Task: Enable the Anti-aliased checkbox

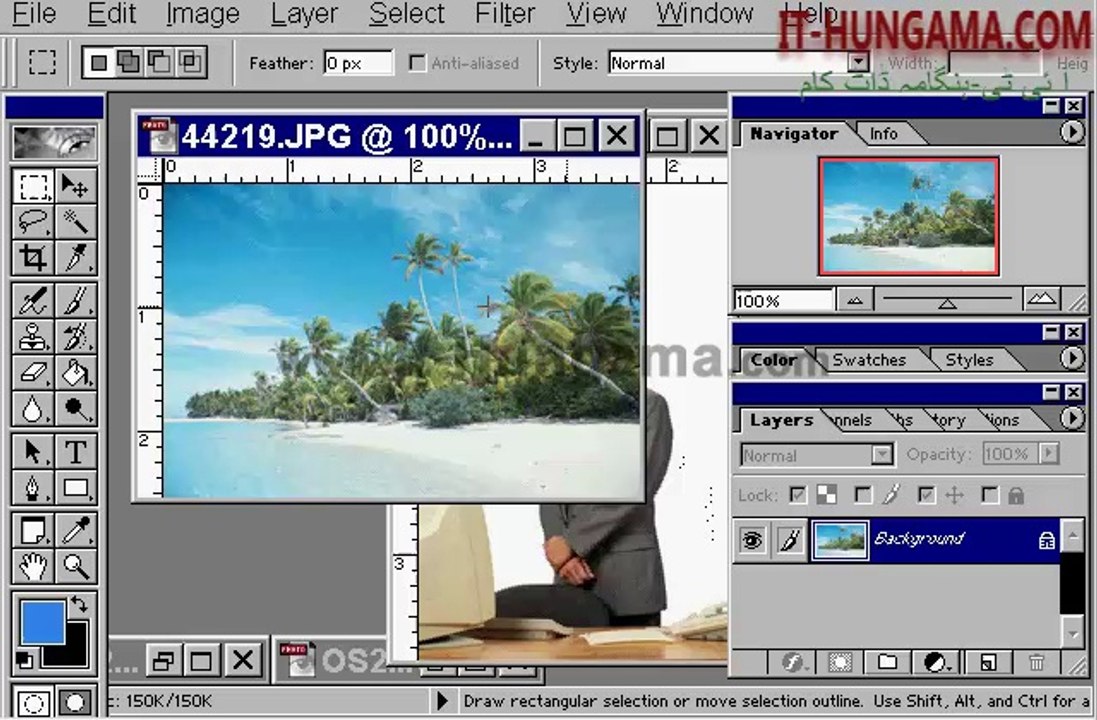Action: pos(417,63)
